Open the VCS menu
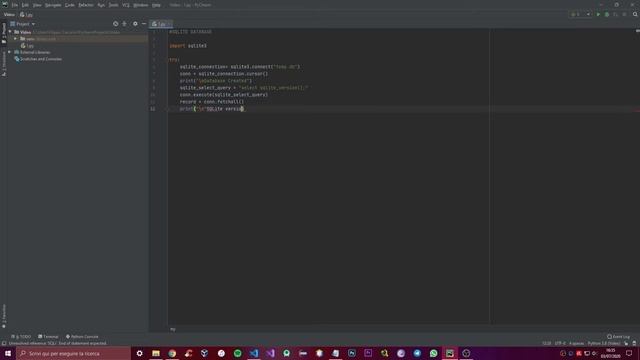Image resolution: width=640 pixels, height=360 pixels. (x=126, y=5)
